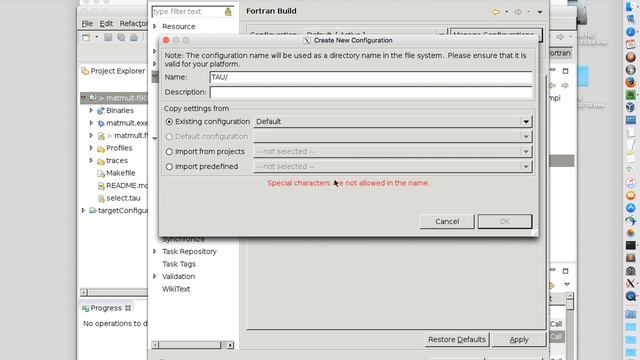Click the Print icon in Eclipse toolbar
This screenshot has width=640, height=360.
[134, 38]
